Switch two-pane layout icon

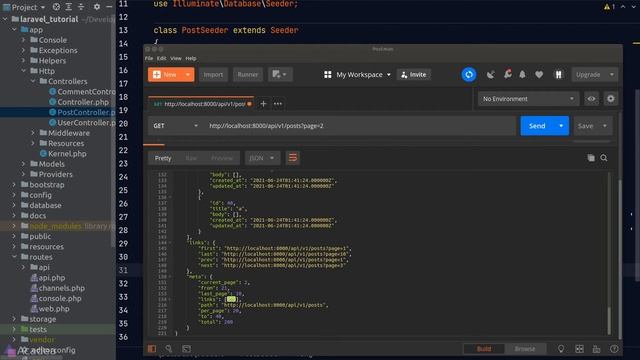pos(579,349)
